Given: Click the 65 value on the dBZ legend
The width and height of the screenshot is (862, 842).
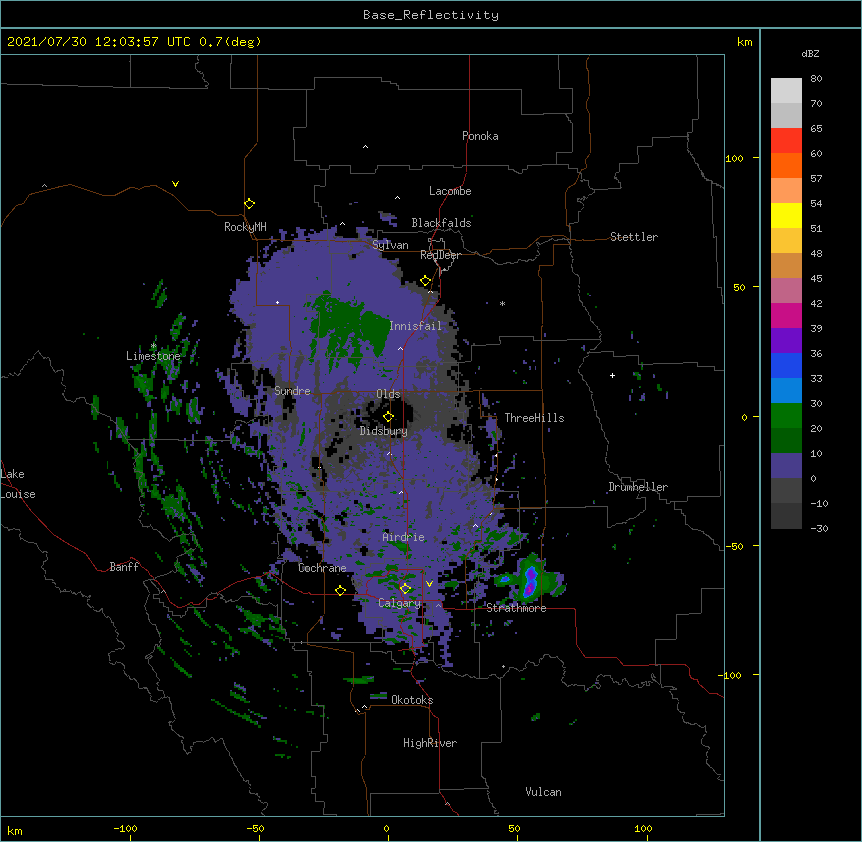Looking at the screenshot, I should pos(816,129).
